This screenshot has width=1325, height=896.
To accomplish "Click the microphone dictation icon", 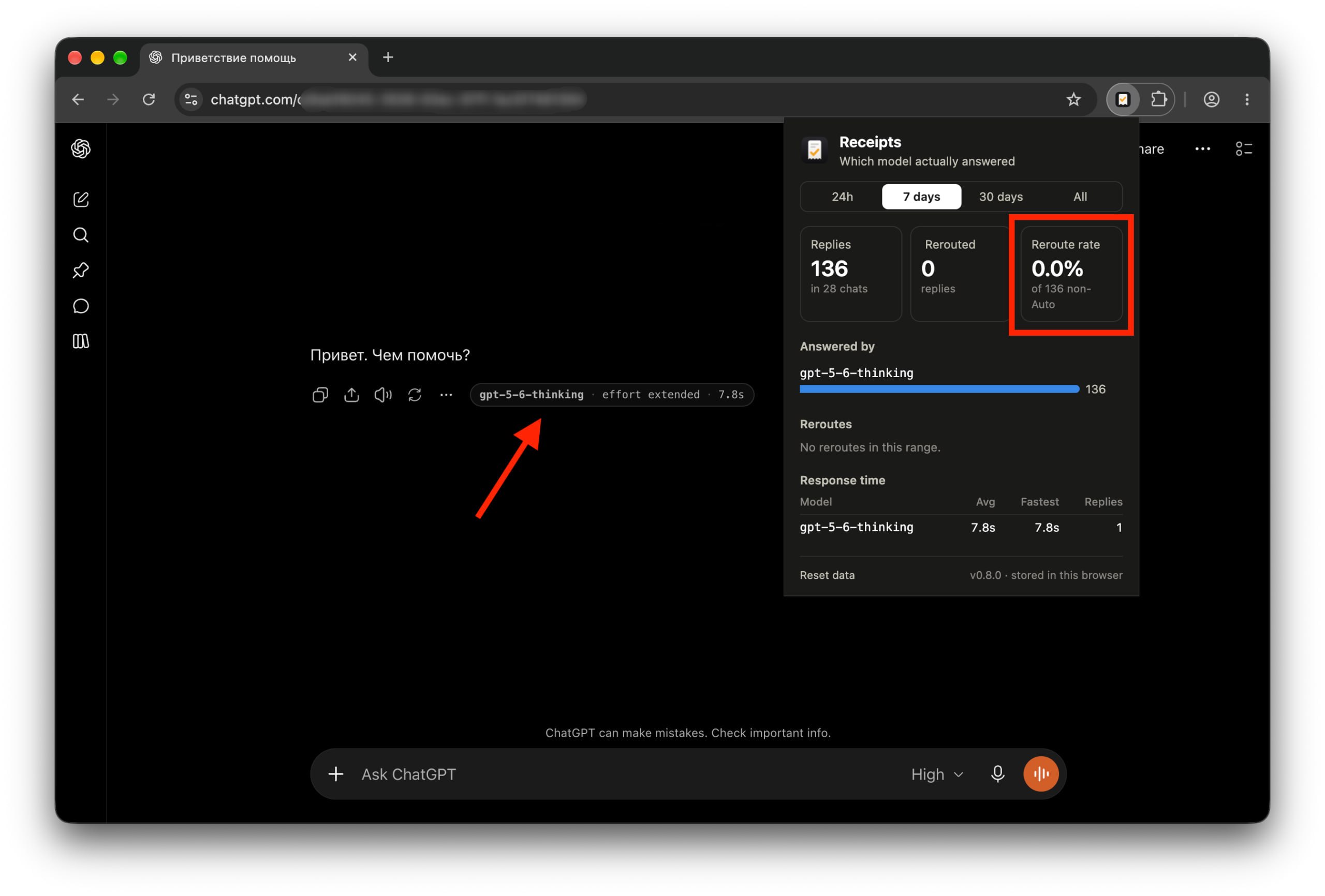I will point(997,773).
